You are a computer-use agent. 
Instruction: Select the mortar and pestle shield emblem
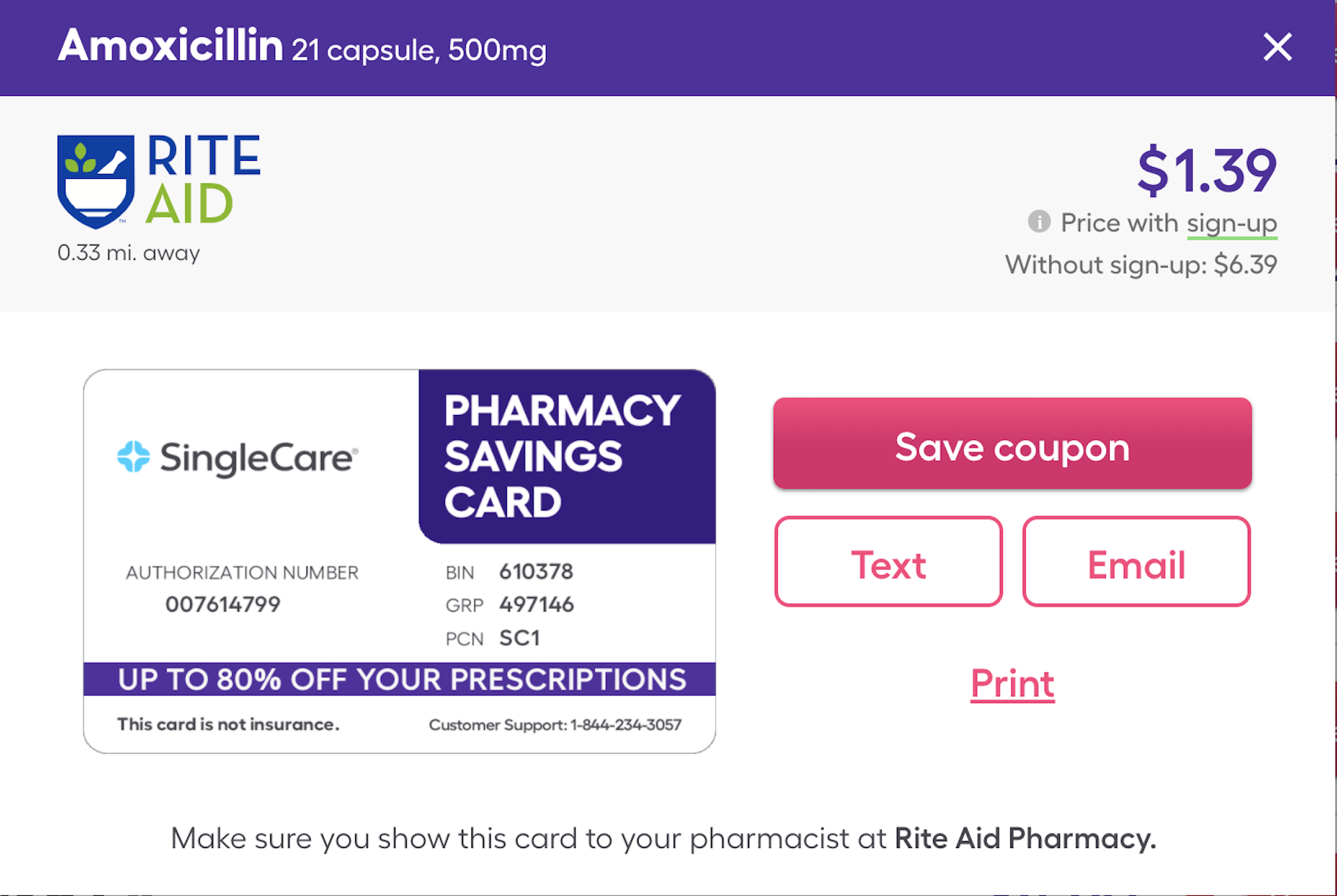[x=95, y=182]
